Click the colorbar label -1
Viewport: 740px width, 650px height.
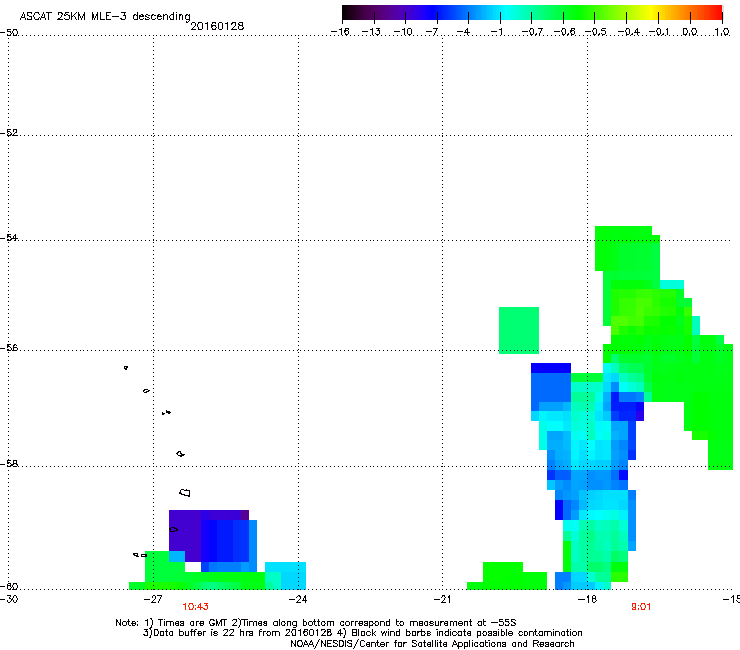click(x=497, y=32)
